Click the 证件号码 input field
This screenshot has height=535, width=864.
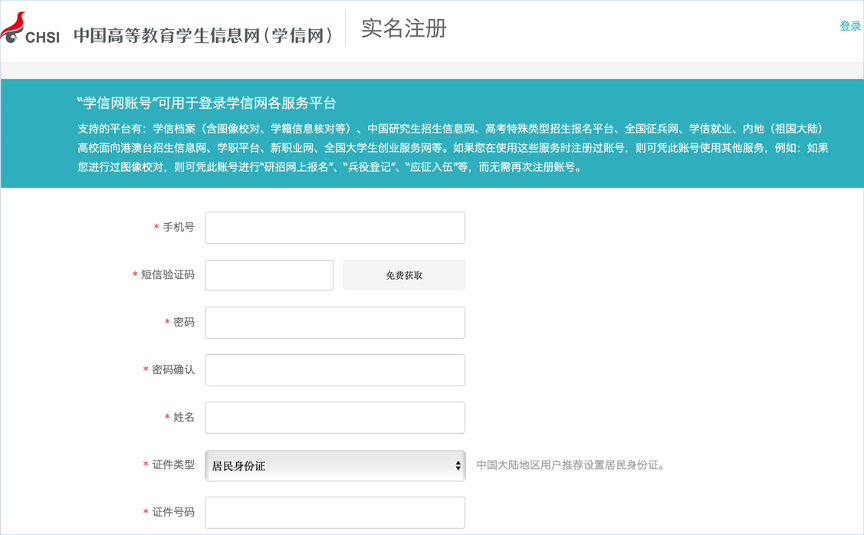coord(334,512)
